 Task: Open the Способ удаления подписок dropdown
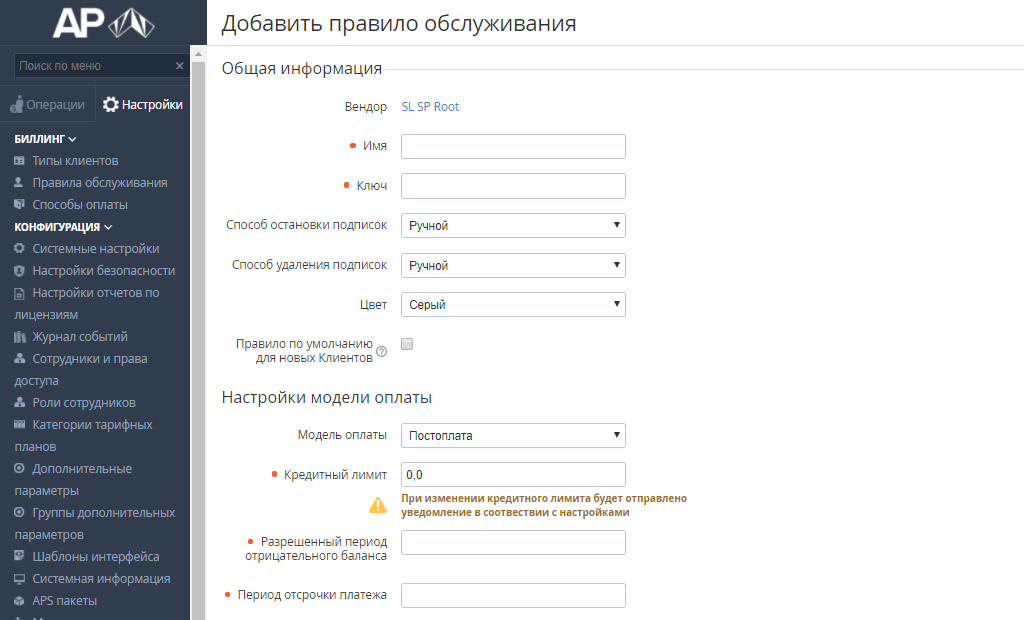click(513, 265)
